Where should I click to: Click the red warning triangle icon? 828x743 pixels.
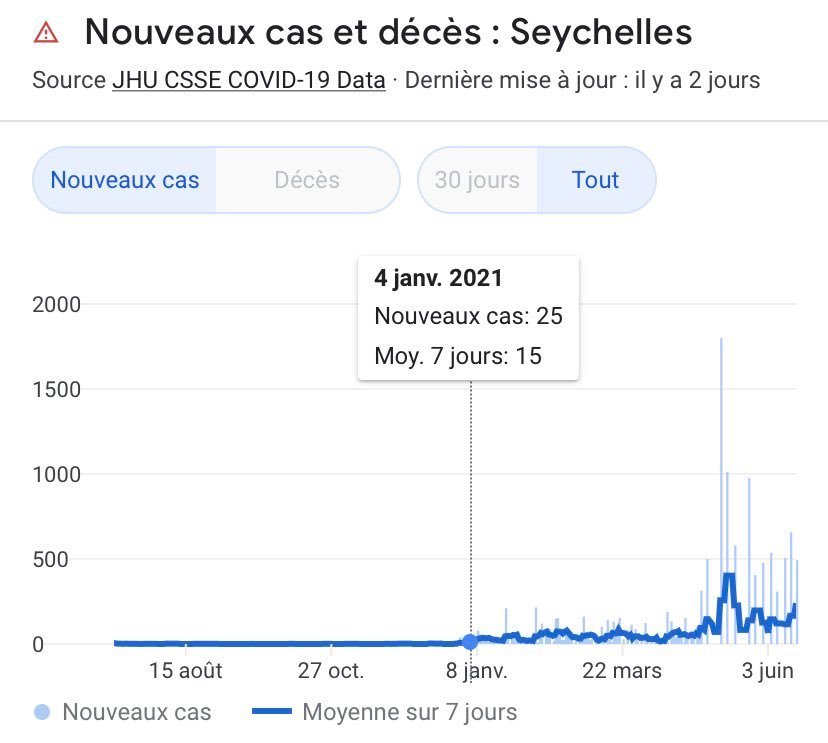[46, 33]
